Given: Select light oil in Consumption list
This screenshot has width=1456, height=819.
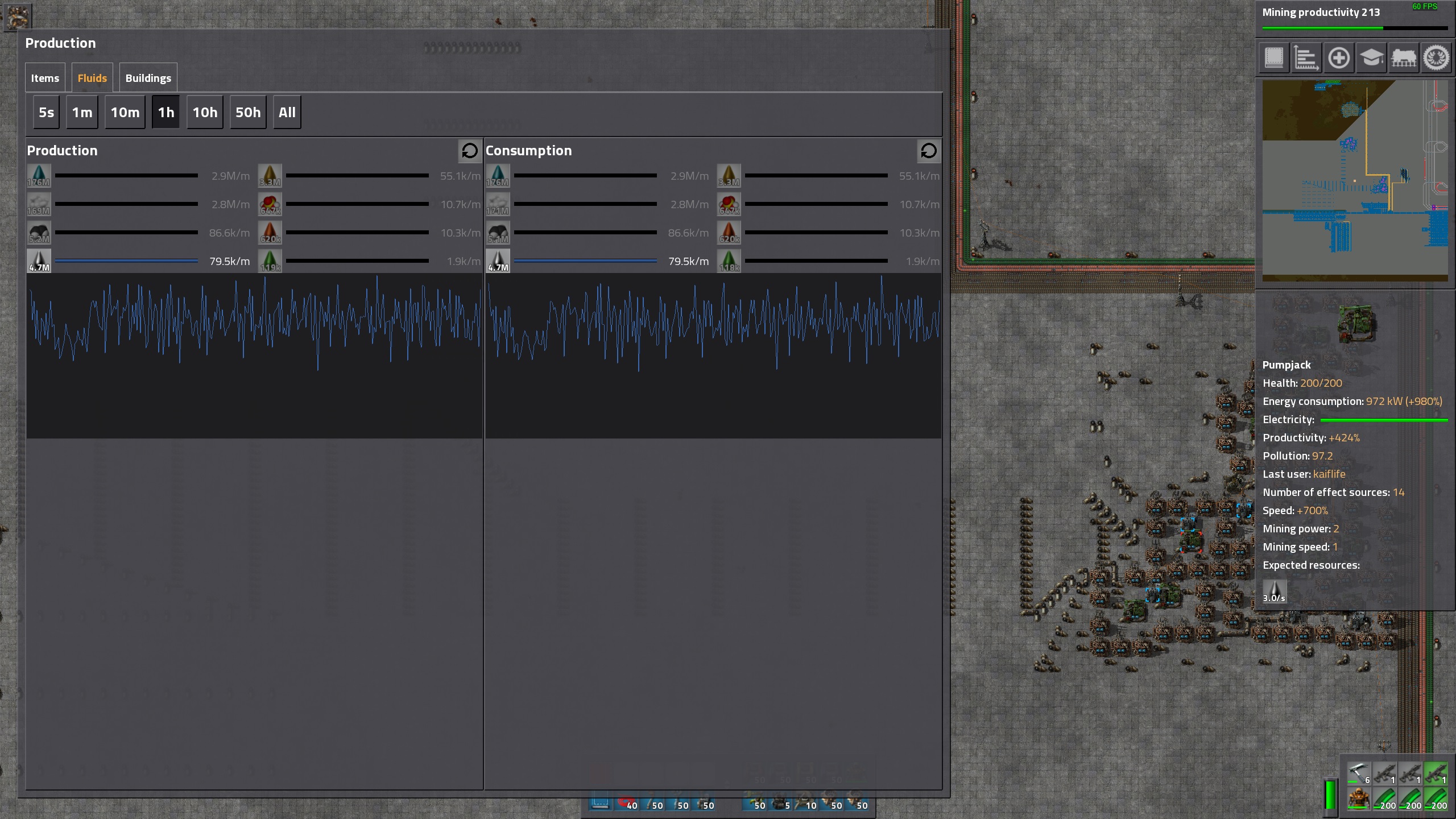Looking at the screenshot, I should 729,176.
